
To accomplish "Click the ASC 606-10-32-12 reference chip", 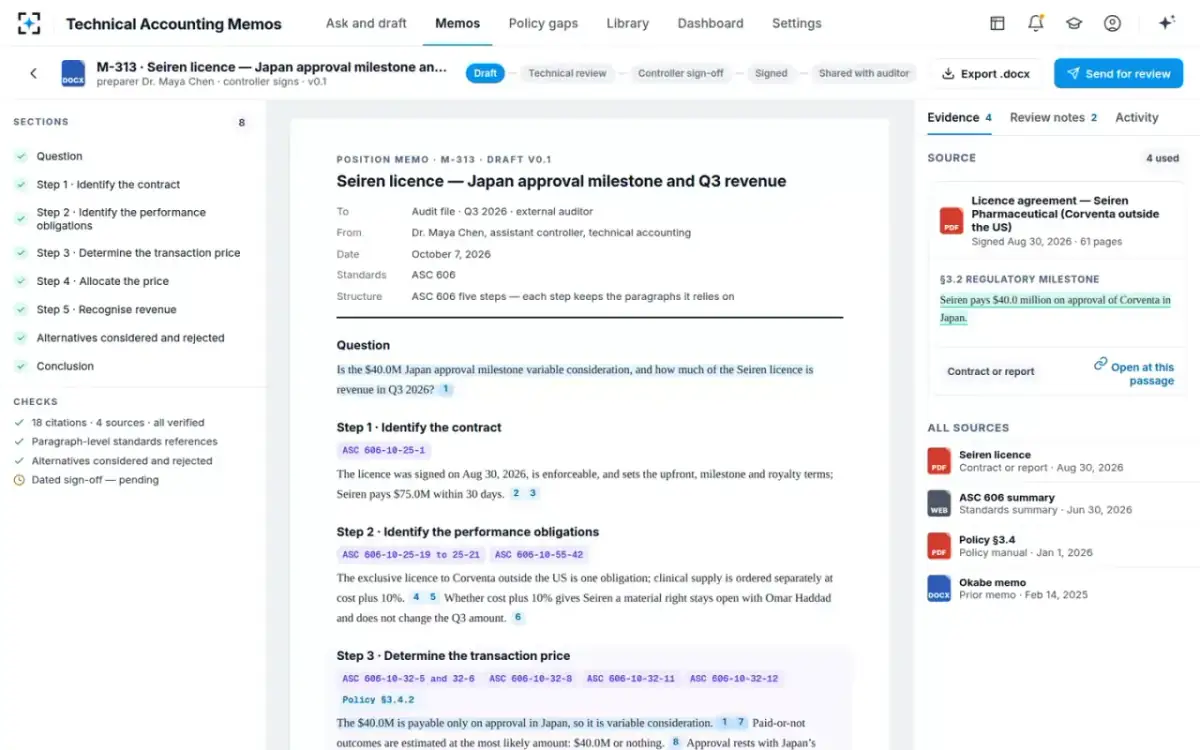I will (x=734, y=679).
